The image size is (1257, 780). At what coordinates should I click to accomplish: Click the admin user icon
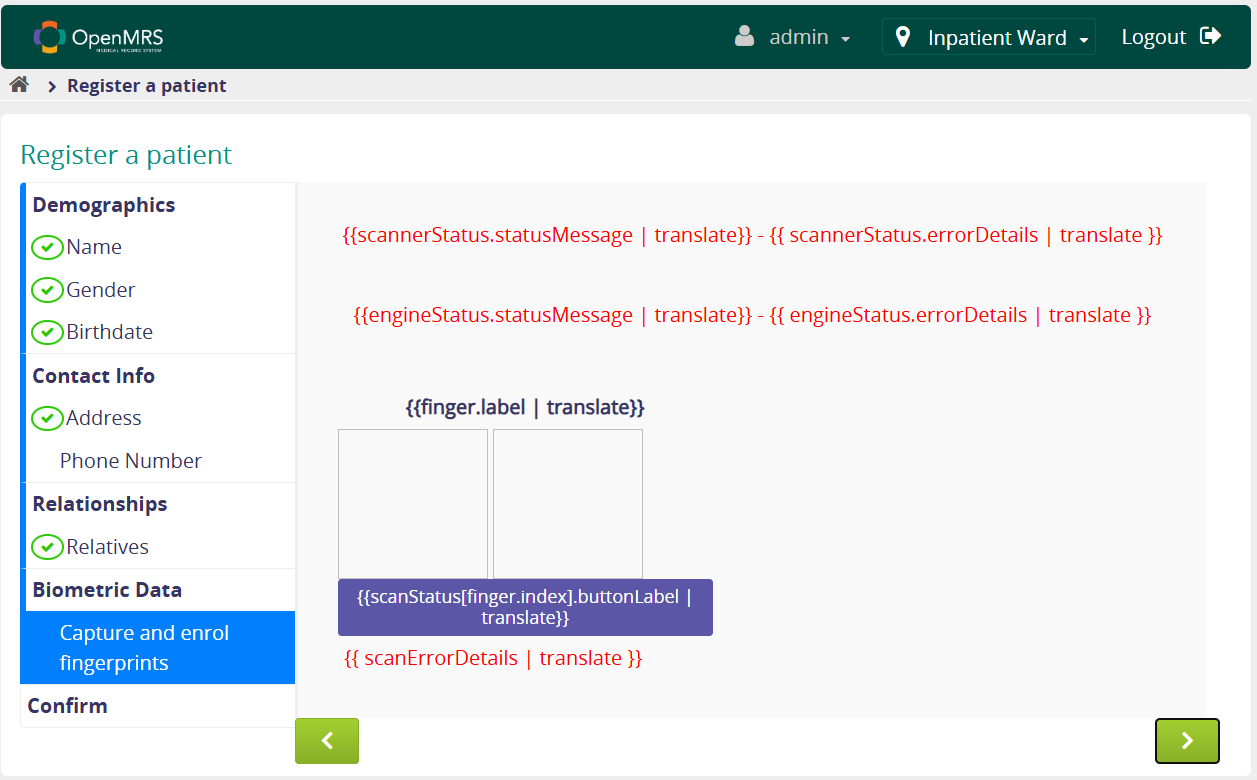[744, 37]
